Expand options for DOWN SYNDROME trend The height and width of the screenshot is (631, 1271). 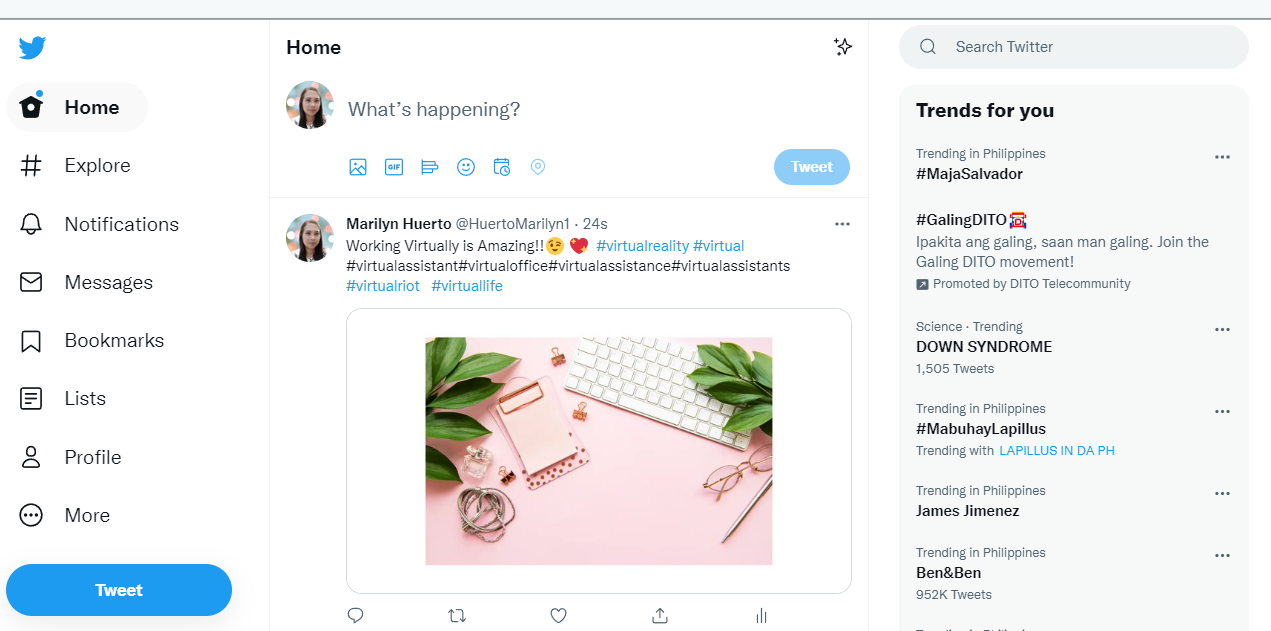tap(1222, 330)
